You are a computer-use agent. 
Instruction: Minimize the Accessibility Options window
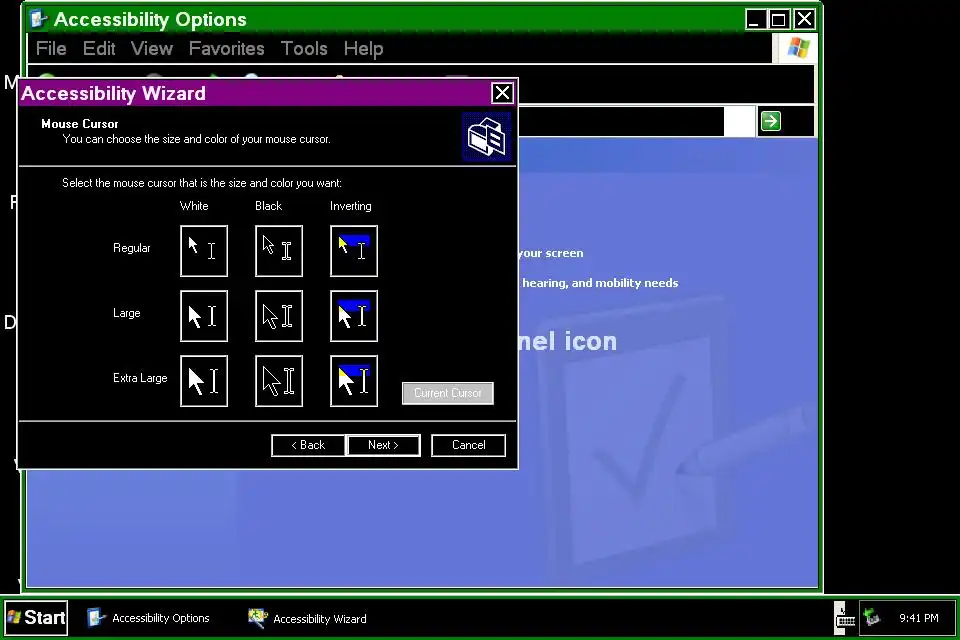tap(755, 20)
